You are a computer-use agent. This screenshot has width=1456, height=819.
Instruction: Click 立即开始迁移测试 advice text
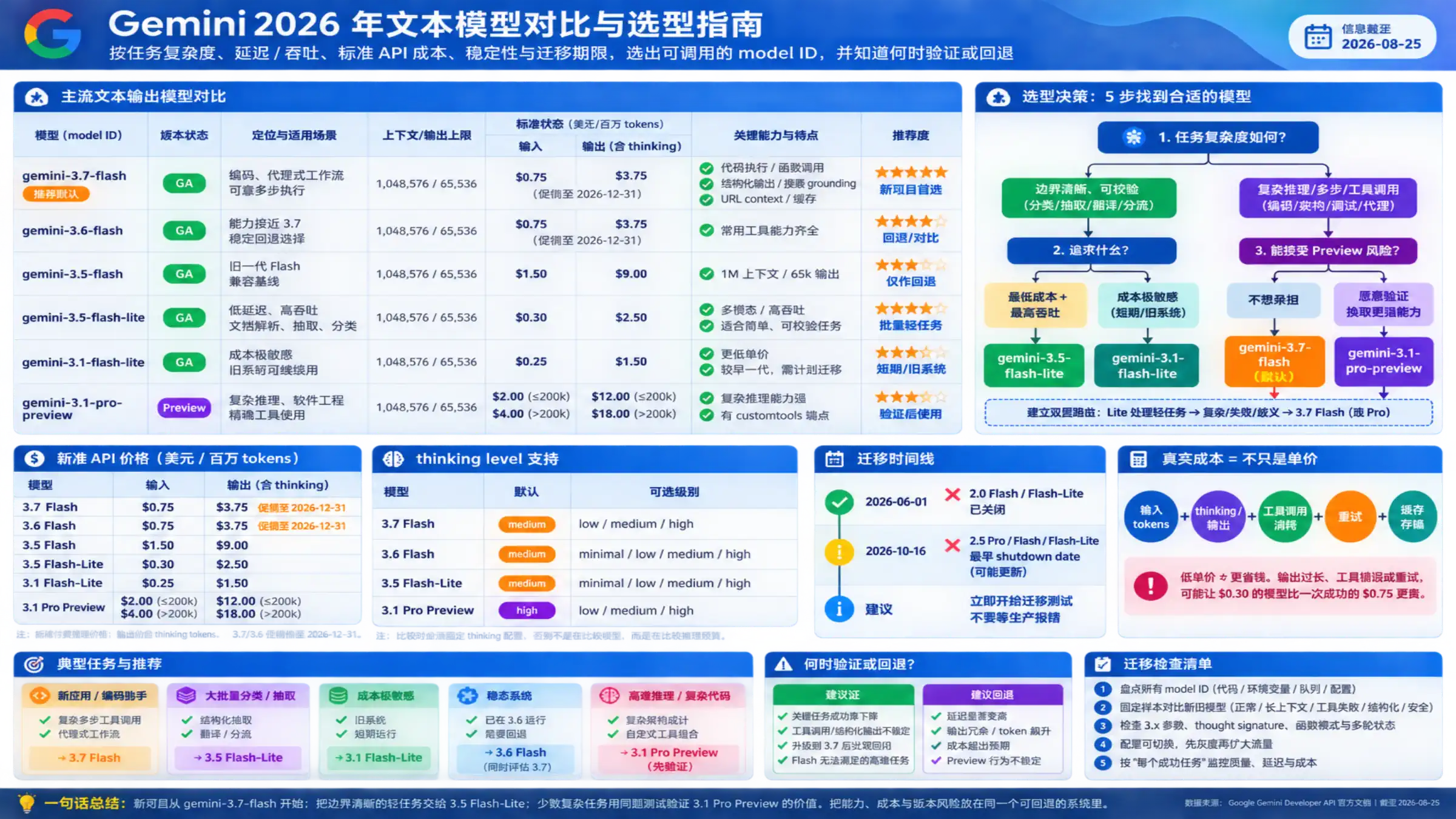click(x=1021, y=601)
